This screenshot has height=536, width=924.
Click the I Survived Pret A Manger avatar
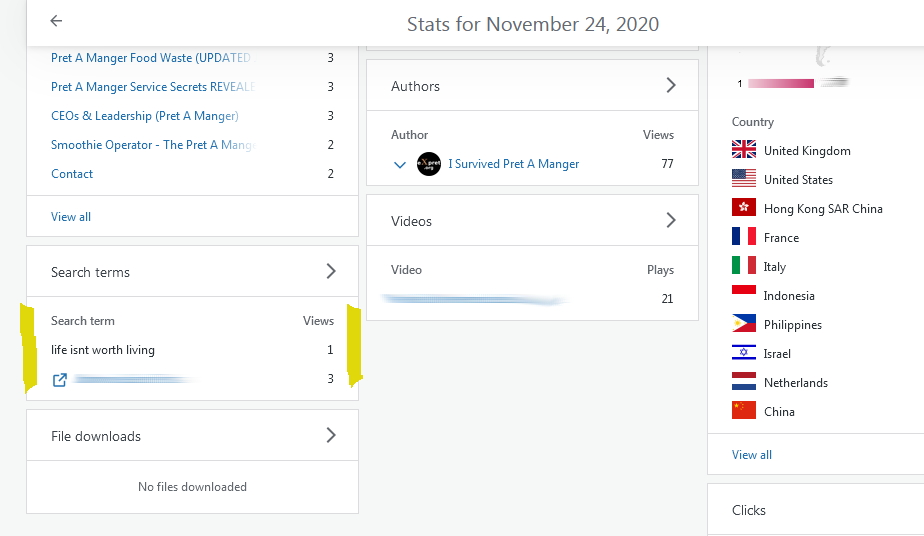click(x=429, y=164)
